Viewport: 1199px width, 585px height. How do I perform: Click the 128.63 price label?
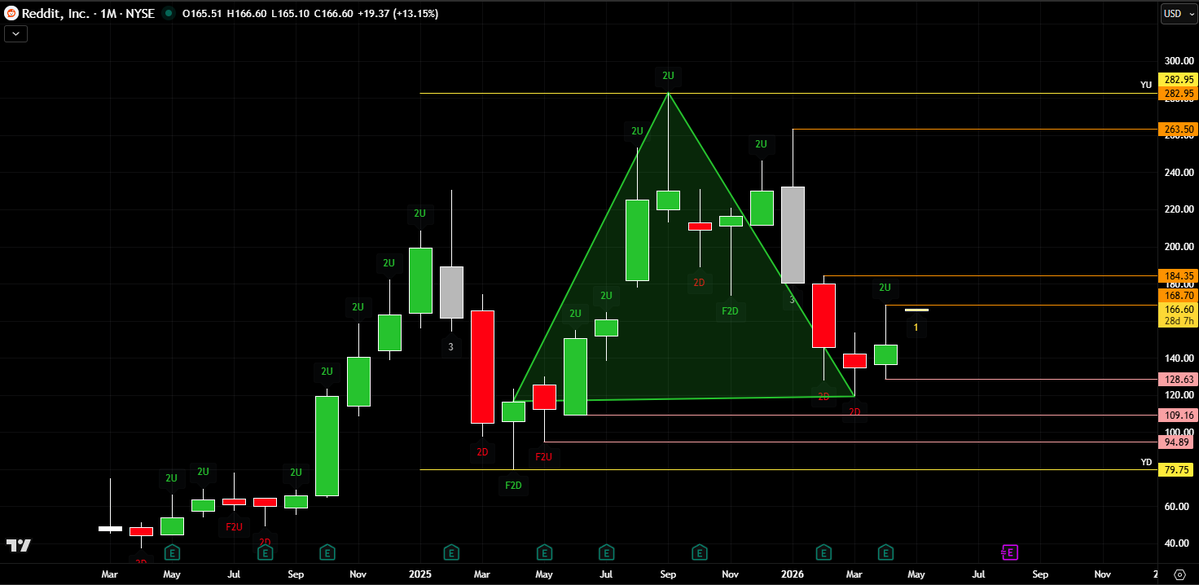[1177, 379]
